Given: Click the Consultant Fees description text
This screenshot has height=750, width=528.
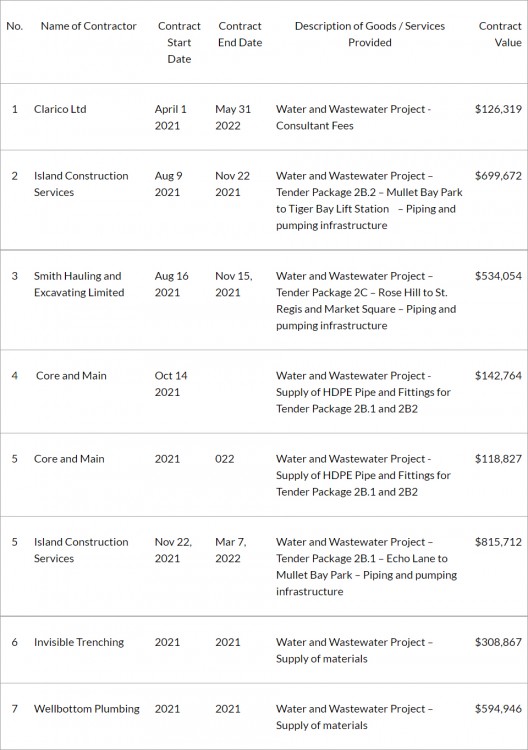Looking at the screenshot, I should [315, 126].
